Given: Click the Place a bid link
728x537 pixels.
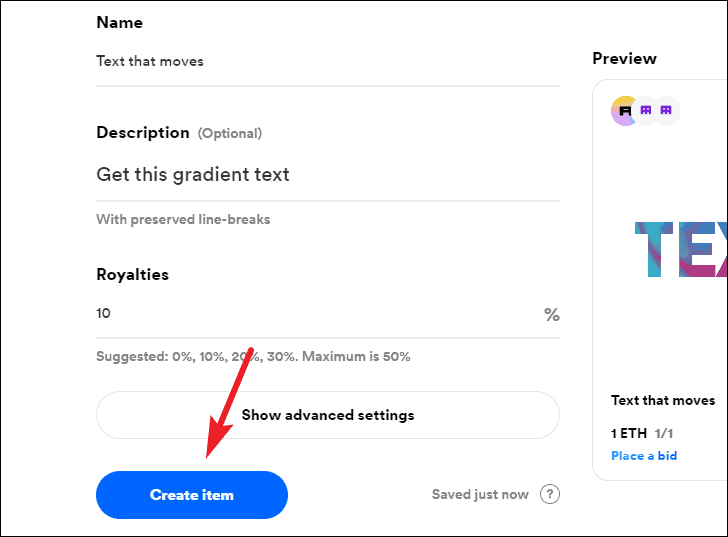Looking at the screenshot, I should click(x=644, y=456).
